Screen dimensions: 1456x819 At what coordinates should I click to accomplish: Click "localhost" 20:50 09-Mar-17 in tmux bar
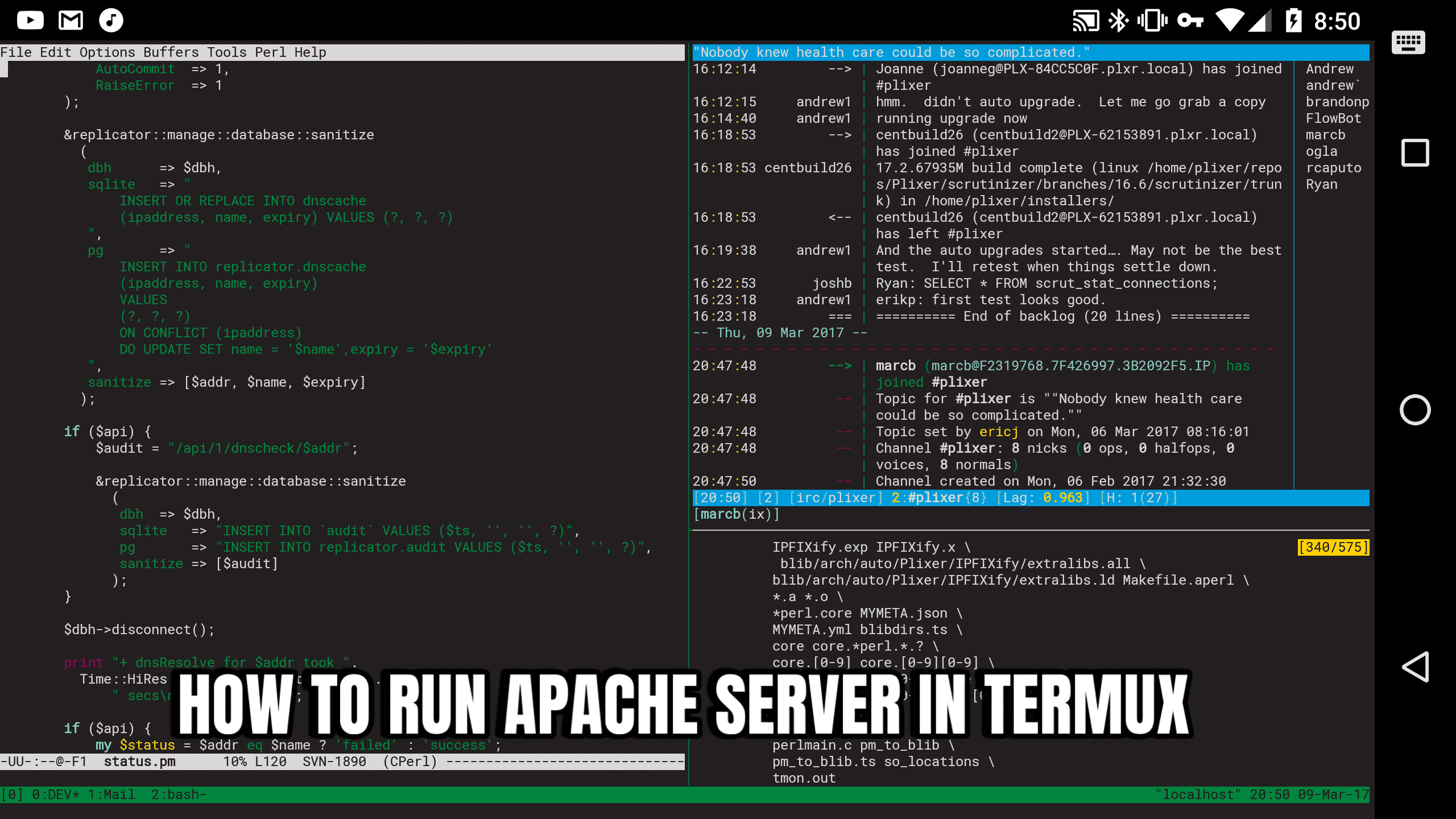click(x=1262, y=795)
